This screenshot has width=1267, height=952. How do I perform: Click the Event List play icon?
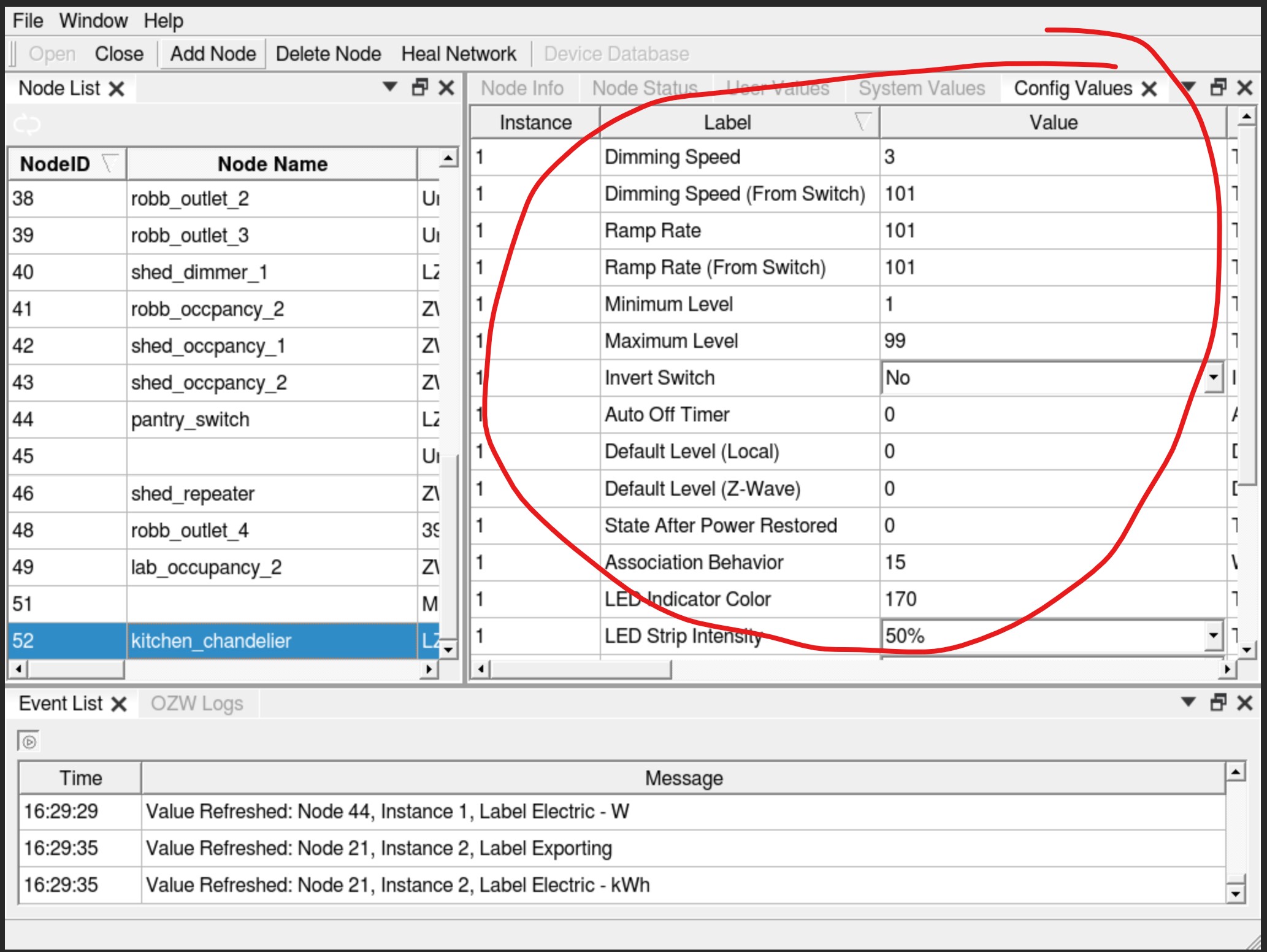click(29, 742)
